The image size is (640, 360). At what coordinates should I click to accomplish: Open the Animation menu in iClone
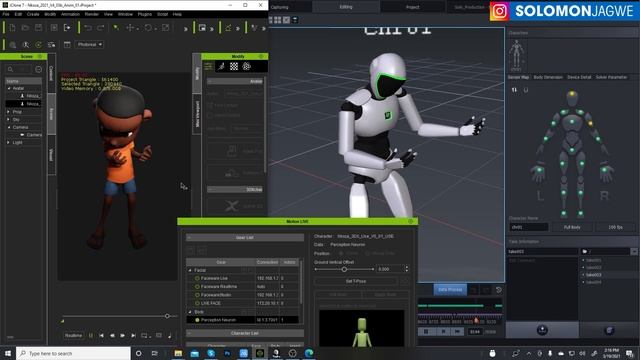[70, 14]
